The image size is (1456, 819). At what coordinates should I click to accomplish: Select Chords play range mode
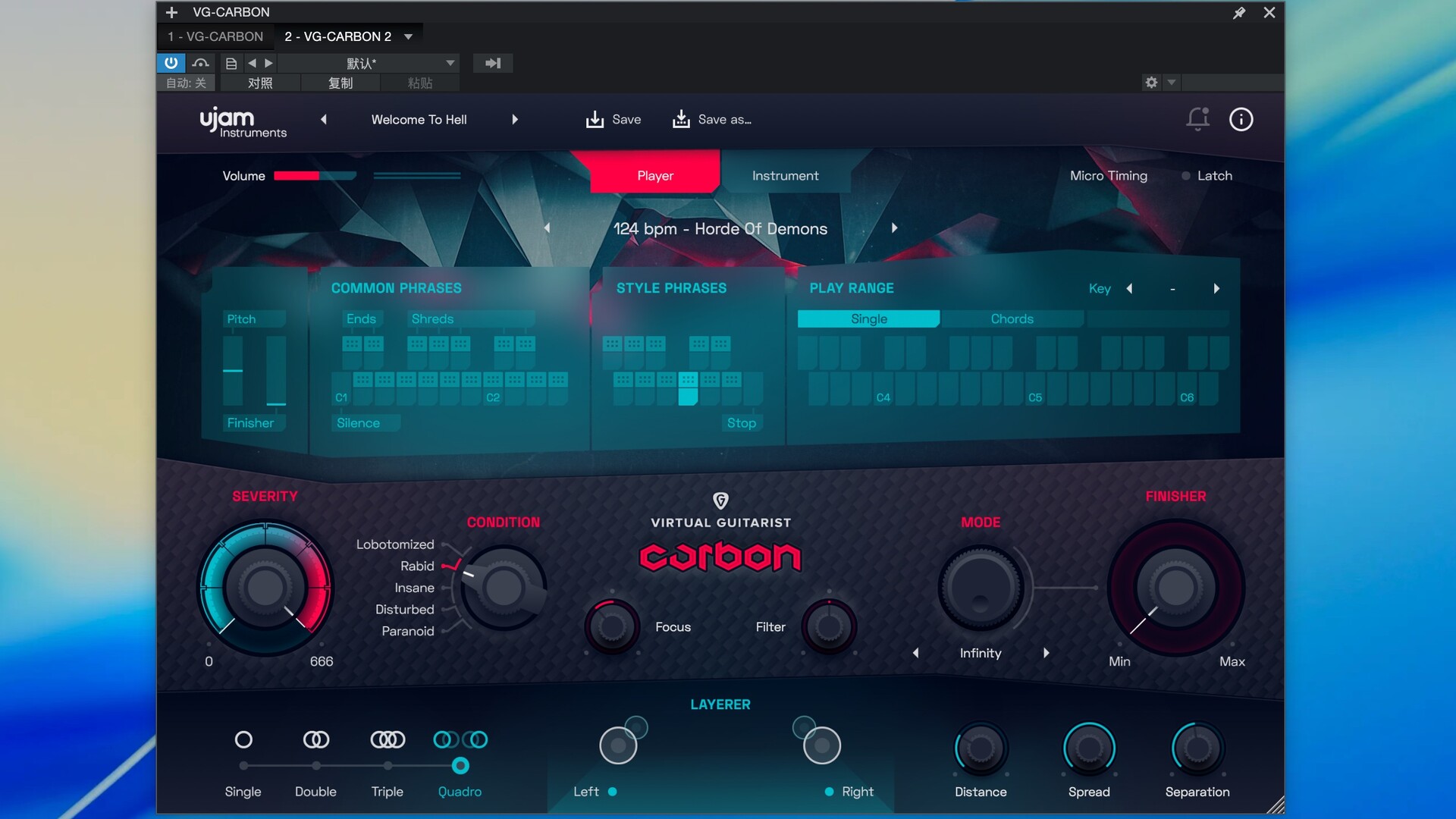(x=1012, y=318)
